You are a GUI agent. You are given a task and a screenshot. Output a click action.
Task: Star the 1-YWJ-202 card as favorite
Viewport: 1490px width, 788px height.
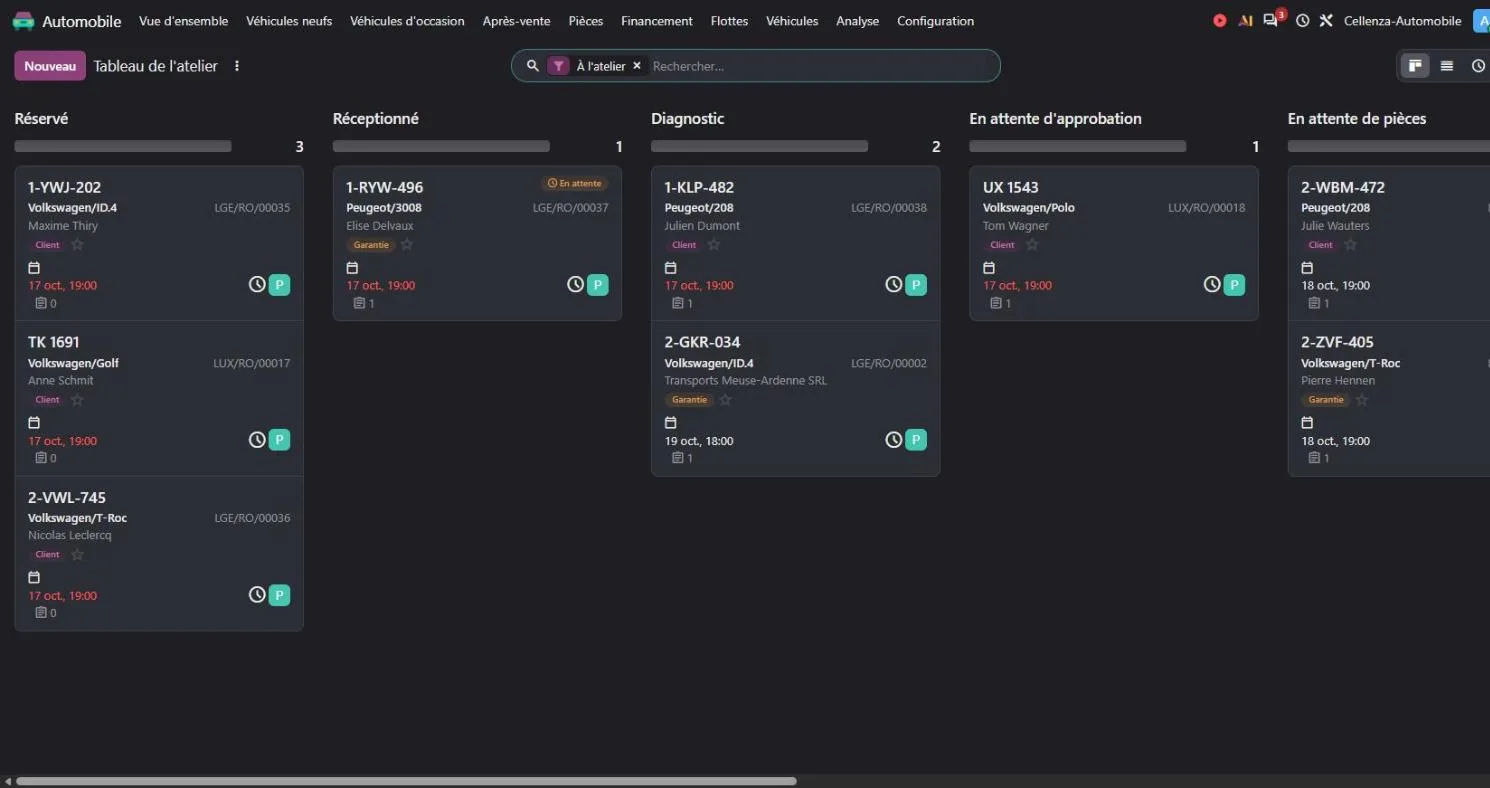tap(77, 245)
